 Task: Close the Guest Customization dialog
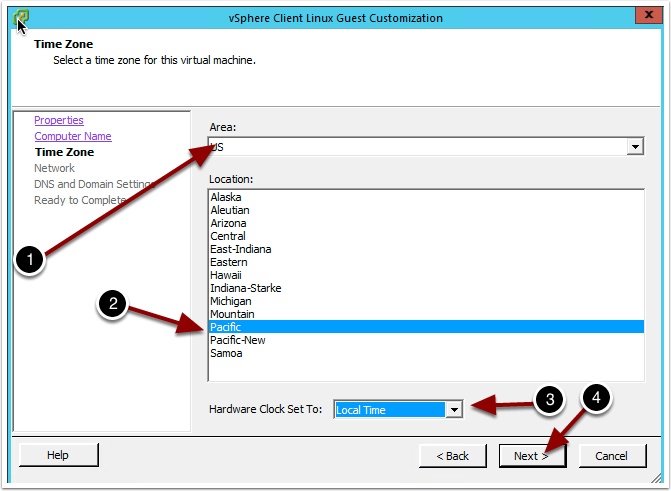pyautogui.click(x=648, y=15)
